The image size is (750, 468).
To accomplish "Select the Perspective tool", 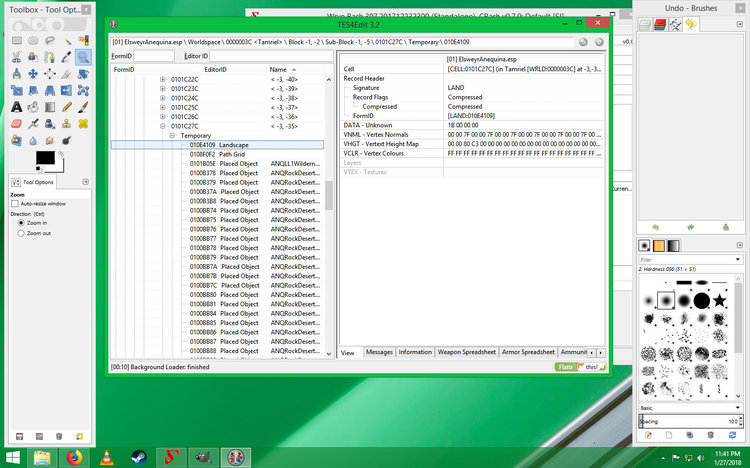I will [50, 90].
